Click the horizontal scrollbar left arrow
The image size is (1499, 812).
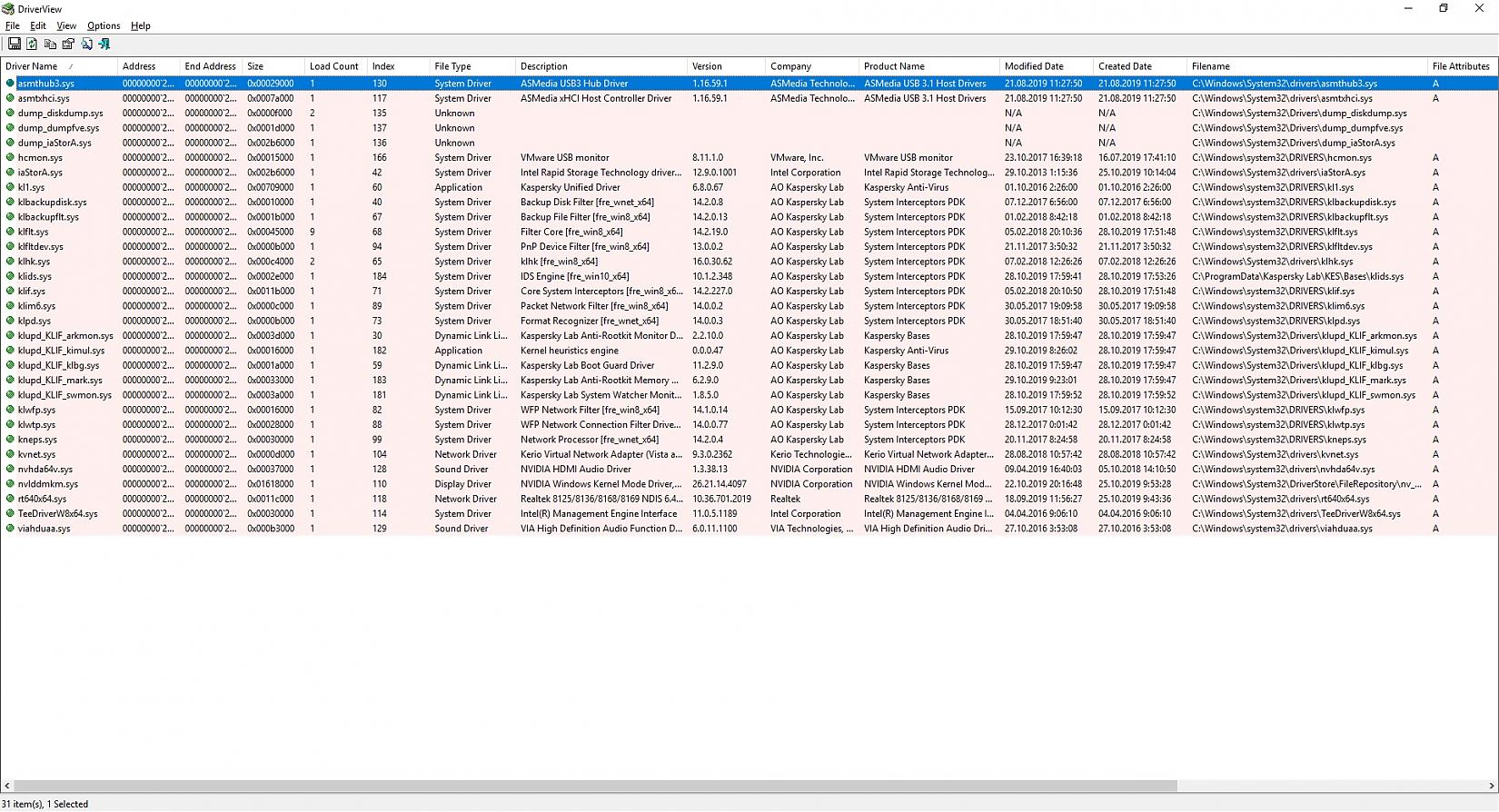tap(7, 786)
